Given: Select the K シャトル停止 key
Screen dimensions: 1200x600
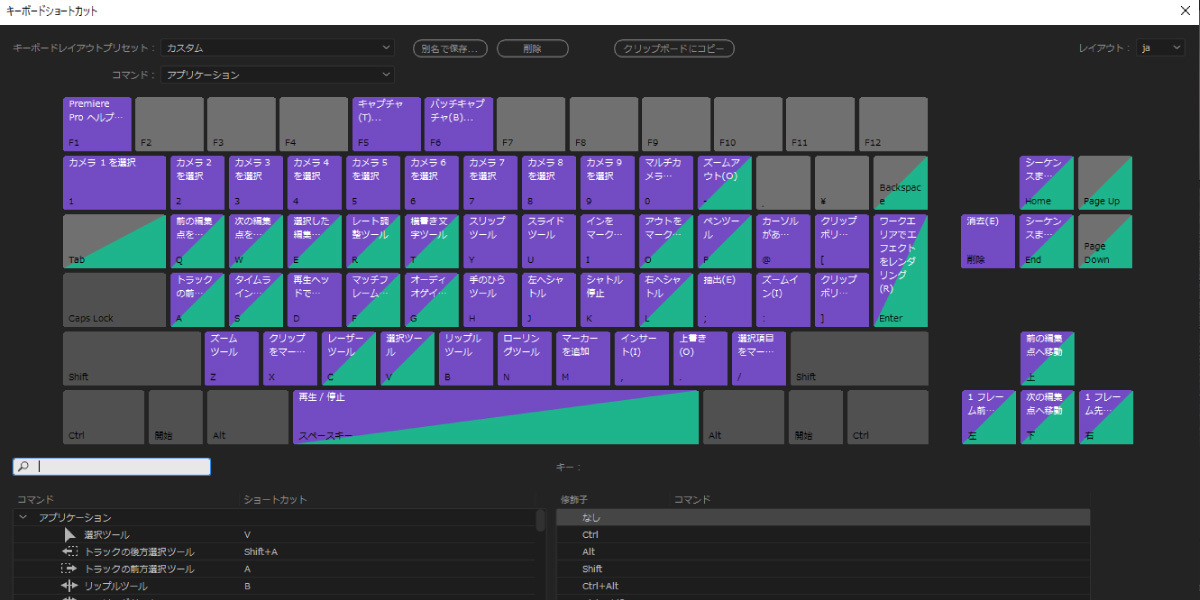Looking at the screenshot, I should (609, 299).
